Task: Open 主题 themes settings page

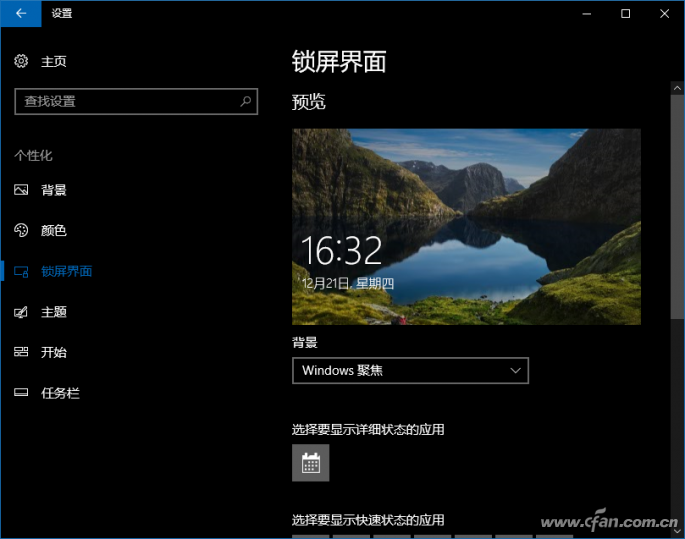Action: click(x=53, y=312)
